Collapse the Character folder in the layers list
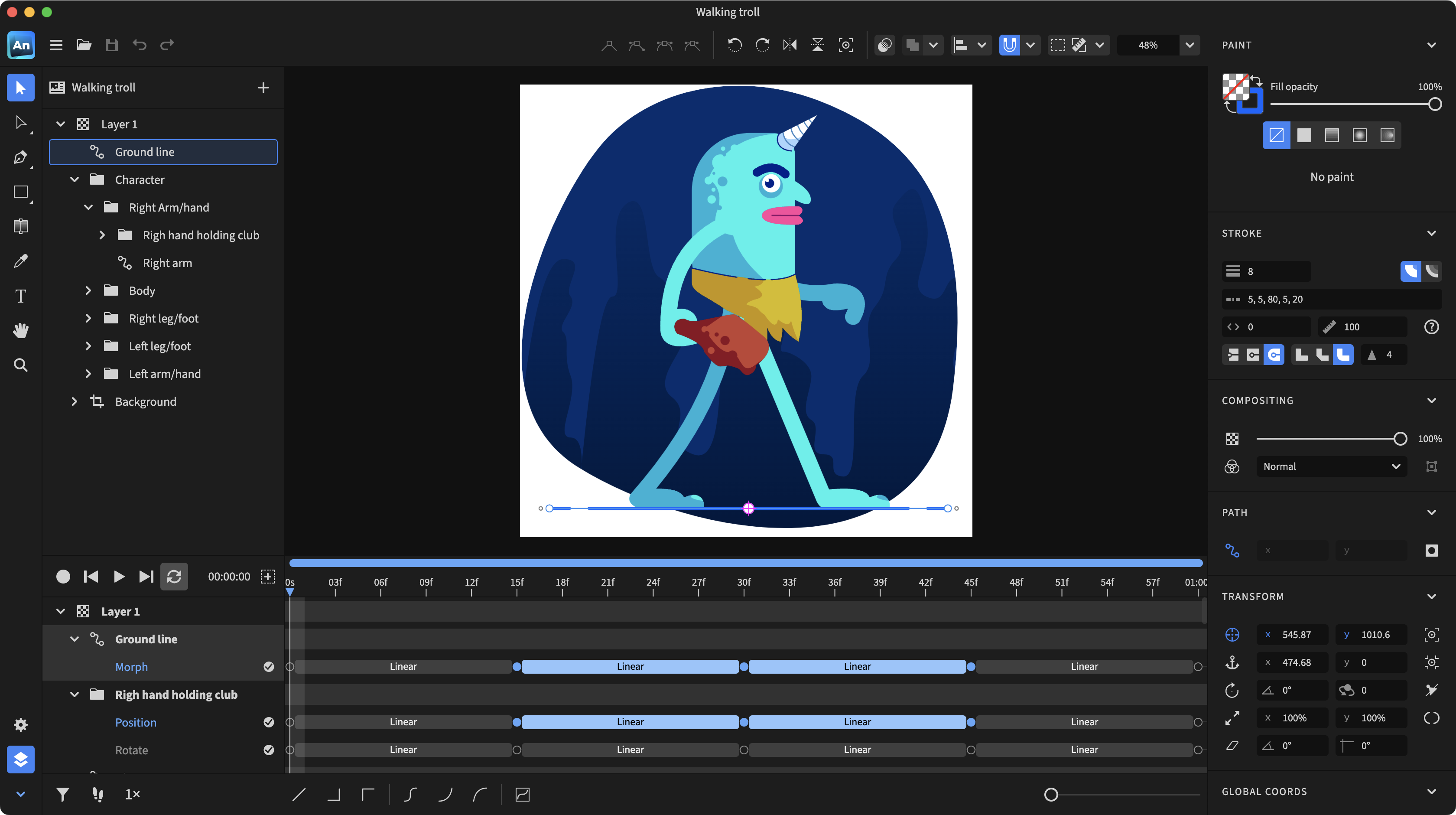 coord(75,179)
